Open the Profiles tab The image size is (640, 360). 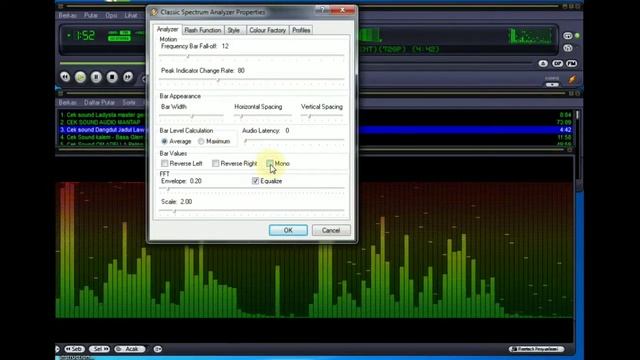point(301,30)
